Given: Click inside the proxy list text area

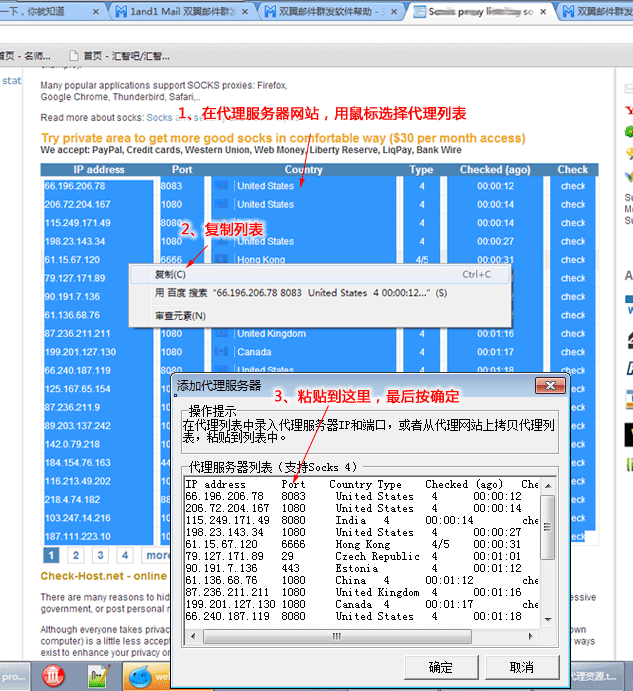Looking at the screenshot, I should [360, 550].
